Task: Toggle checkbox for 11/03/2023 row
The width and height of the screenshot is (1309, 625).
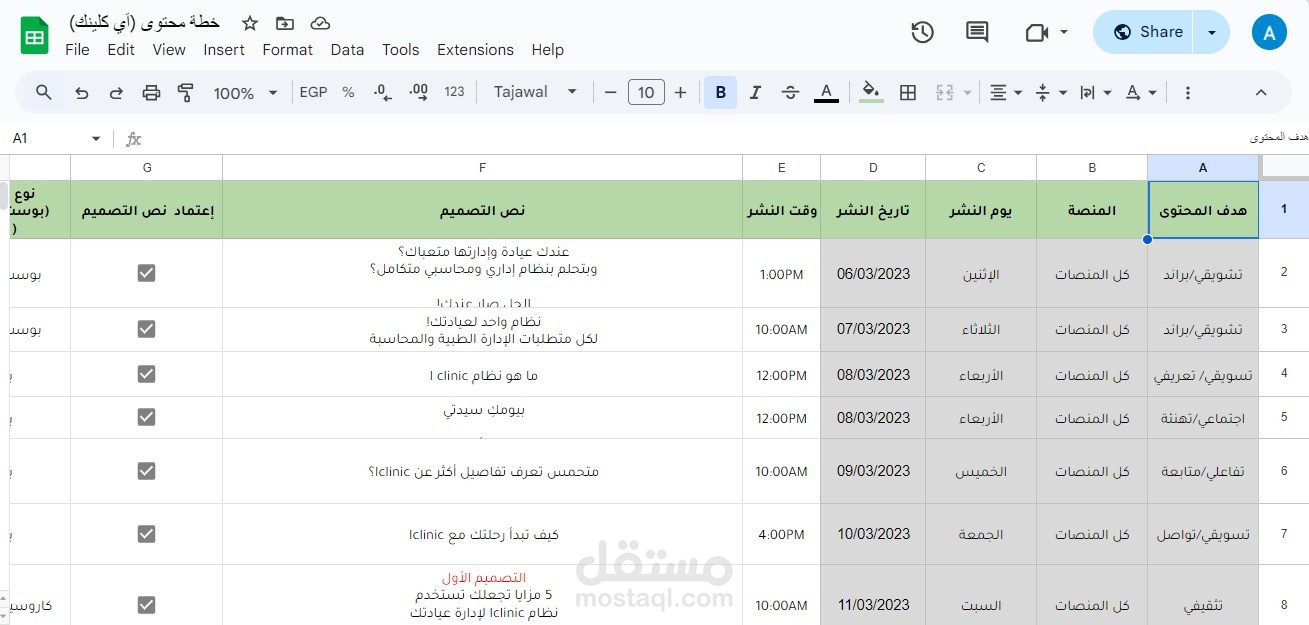Action: (x=146, y=604)
